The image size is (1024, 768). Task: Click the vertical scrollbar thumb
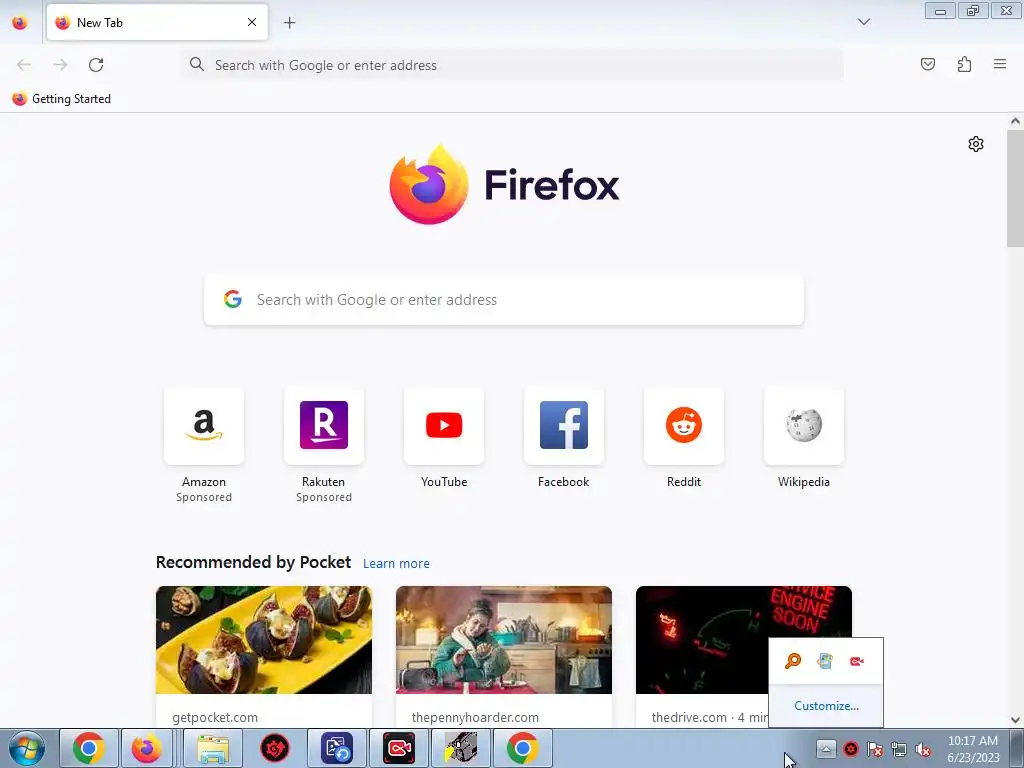1015,188
